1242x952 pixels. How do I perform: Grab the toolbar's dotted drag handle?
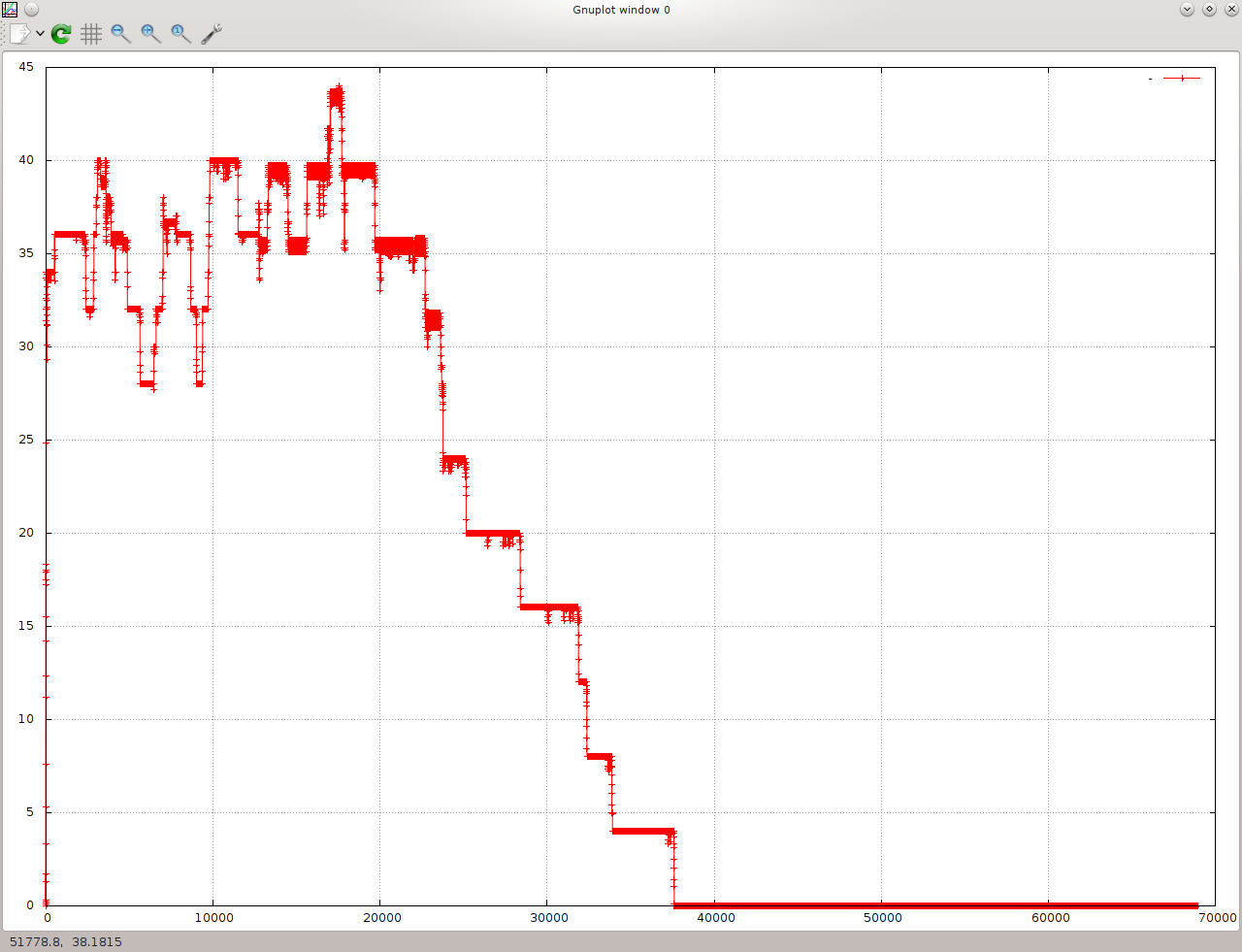coord(4,34)
